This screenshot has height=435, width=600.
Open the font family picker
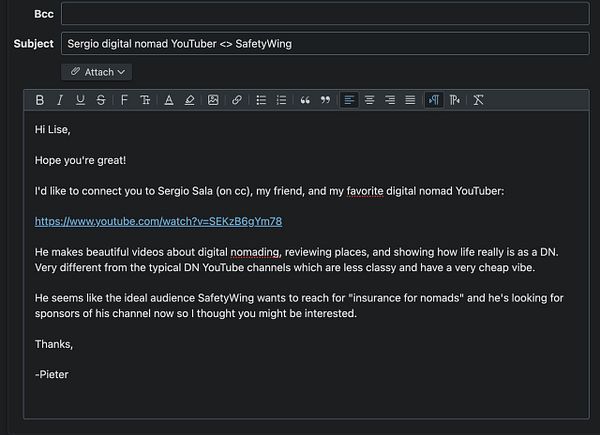point(124,100)
